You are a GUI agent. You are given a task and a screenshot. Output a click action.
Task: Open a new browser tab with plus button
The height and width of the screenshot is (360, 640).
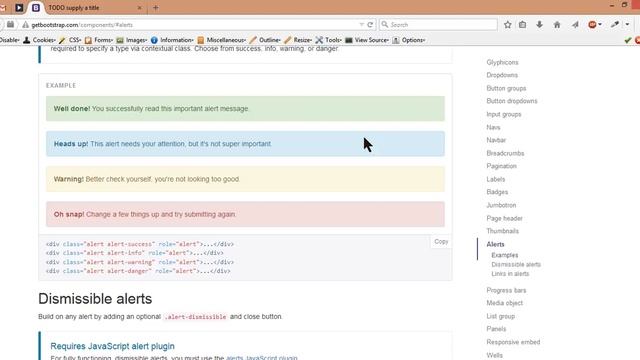point(156,8)
